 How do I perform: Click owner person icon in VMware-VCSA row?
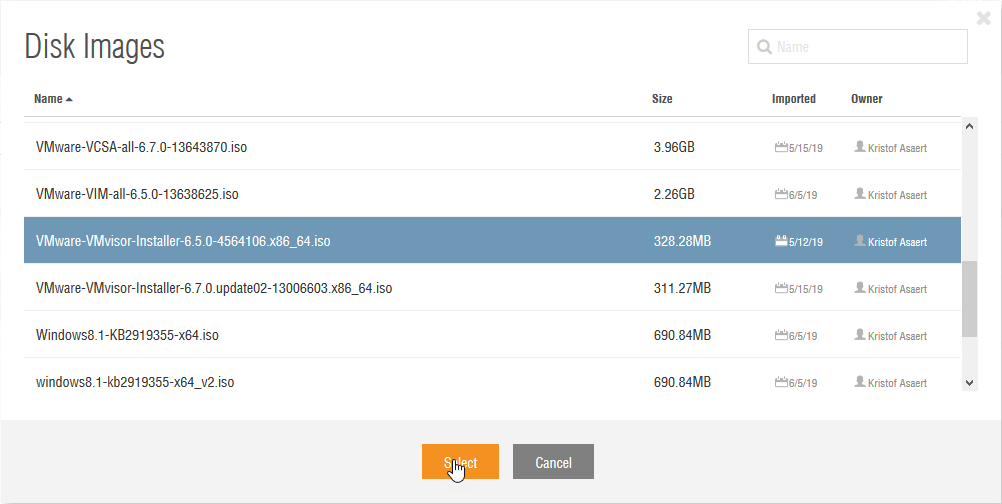click(859, 147)
